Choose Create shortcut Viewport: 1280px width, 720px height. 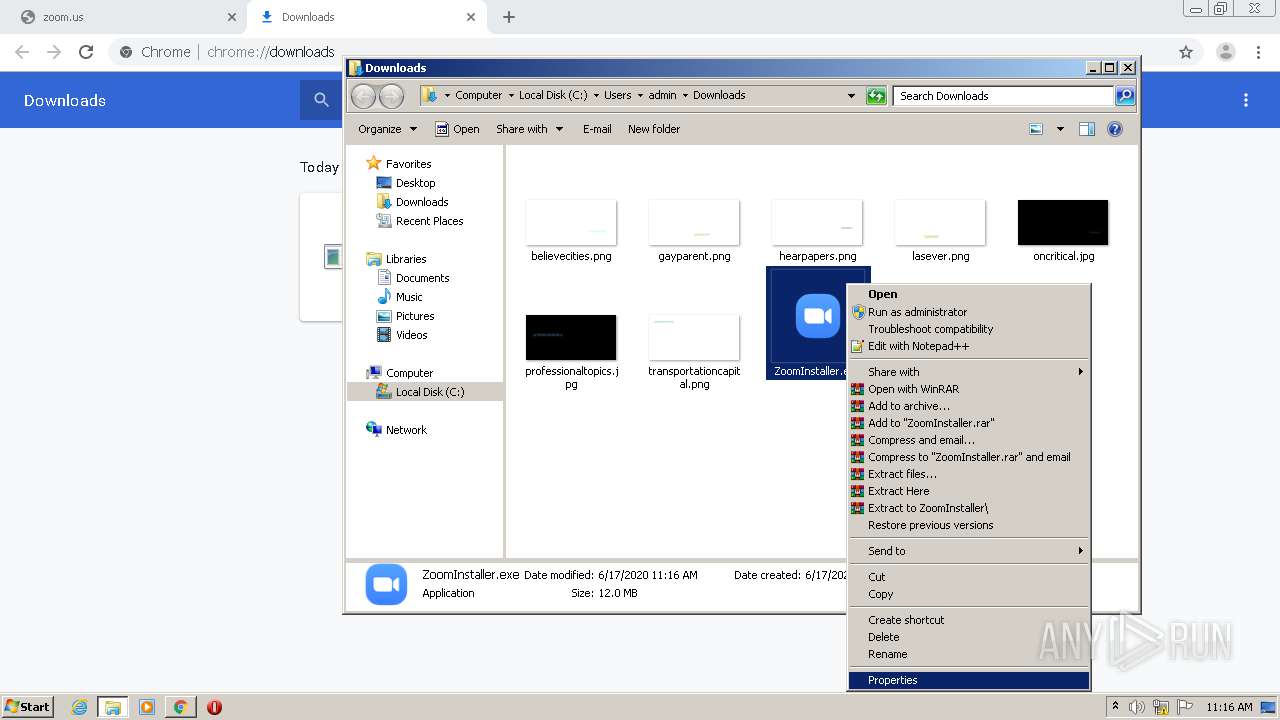pos(969,620)
